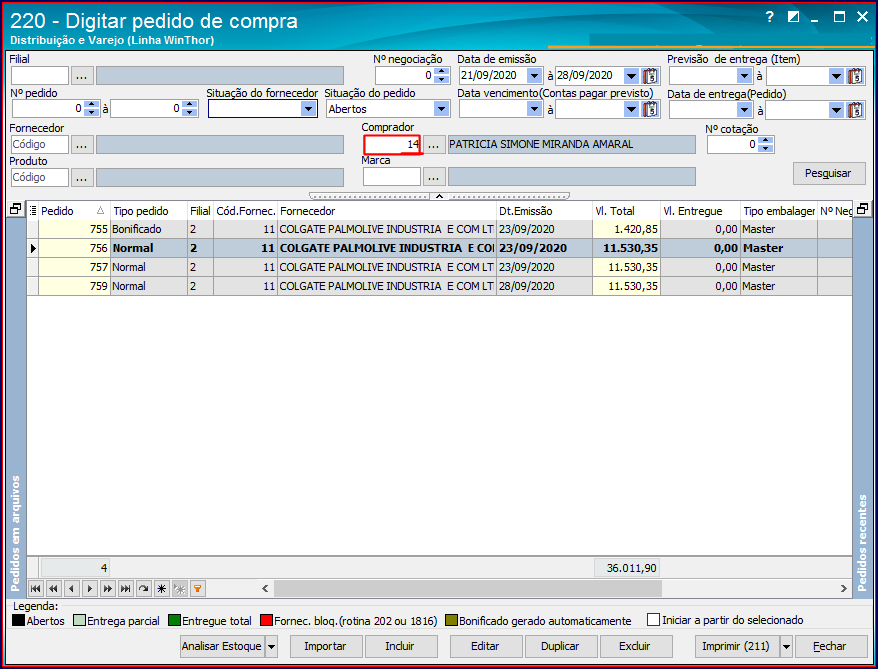Image resolution: width=878 pixels, height=669 pixels.
Task: Click the Comprador code field showing 14
Action: [393, 144]
